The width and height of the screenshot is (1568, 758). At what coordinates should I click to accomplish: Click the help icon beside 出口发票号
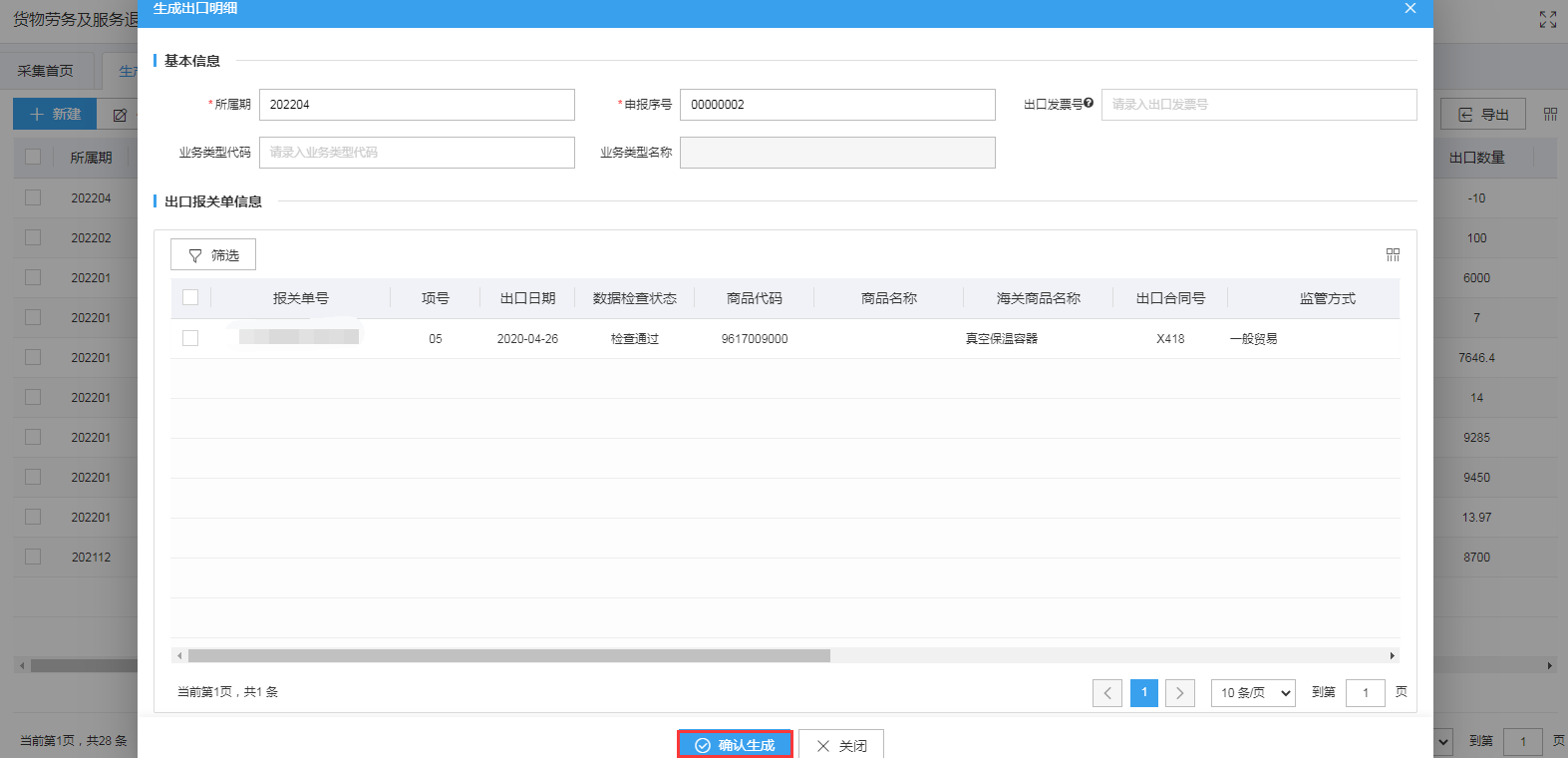point(1089,103)
